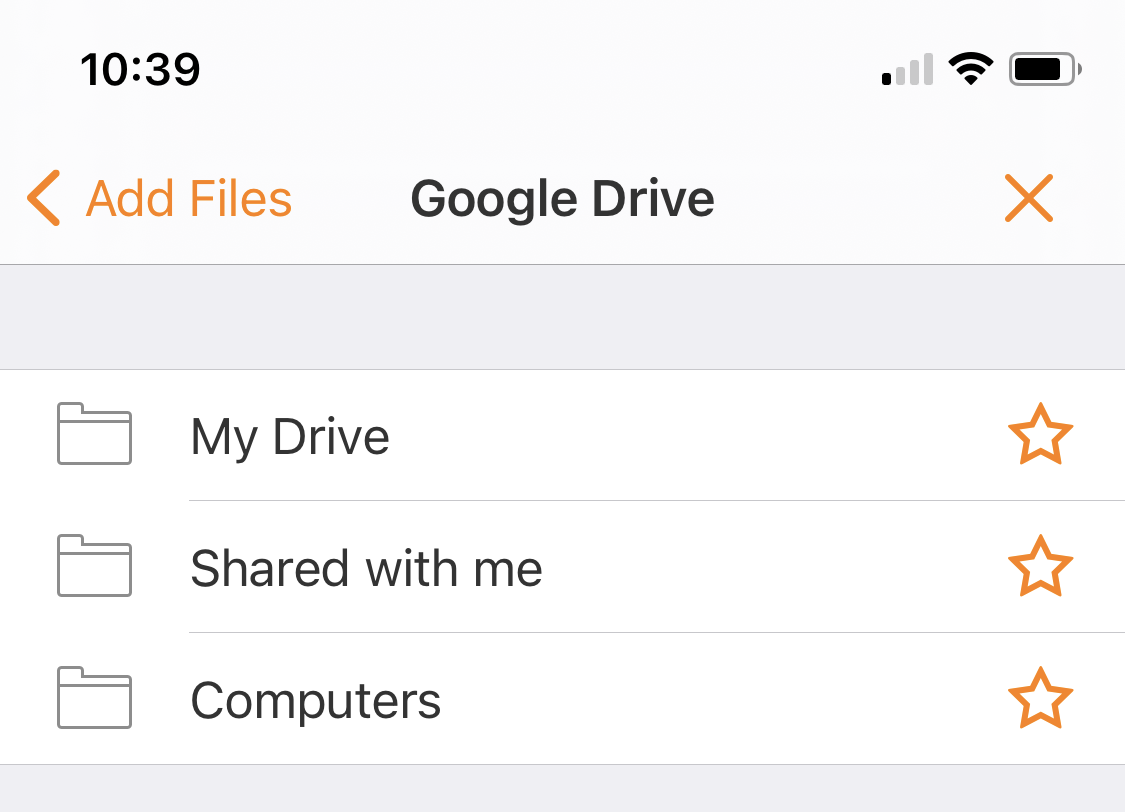
Task: Click the Computers folder icon
Action: [94, 698]
